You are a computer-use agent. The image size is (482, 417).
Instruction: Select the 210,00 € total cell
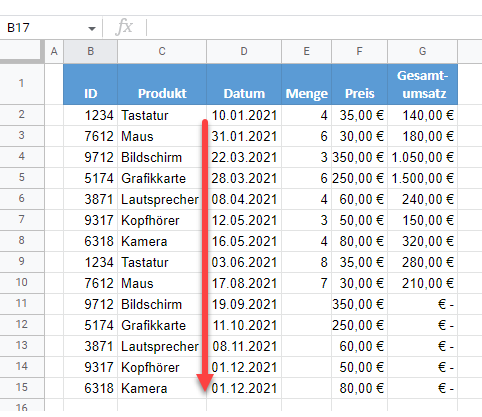(x=422, y=283)
